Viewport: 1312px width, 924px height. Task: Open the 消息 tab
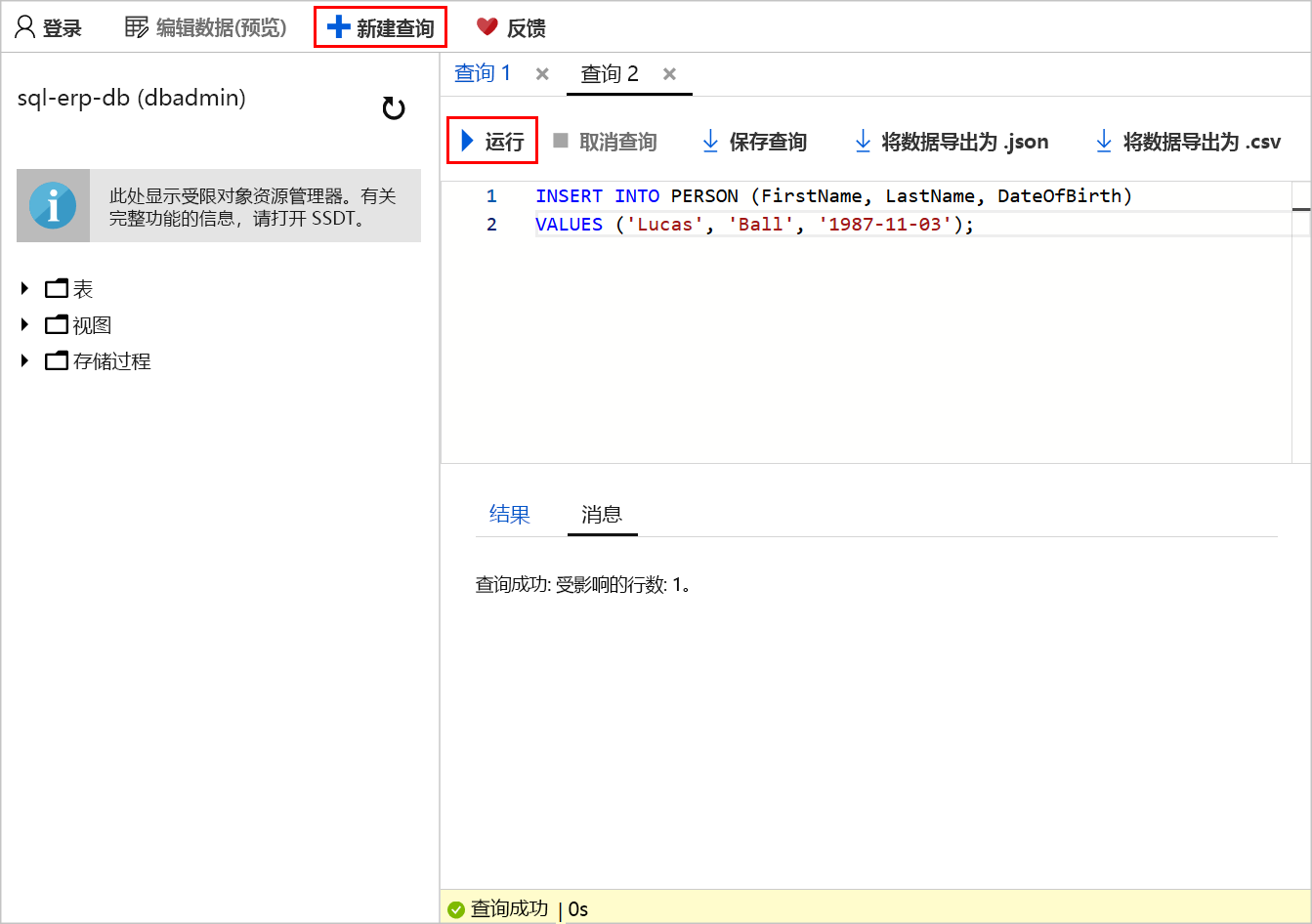(602, 515)
